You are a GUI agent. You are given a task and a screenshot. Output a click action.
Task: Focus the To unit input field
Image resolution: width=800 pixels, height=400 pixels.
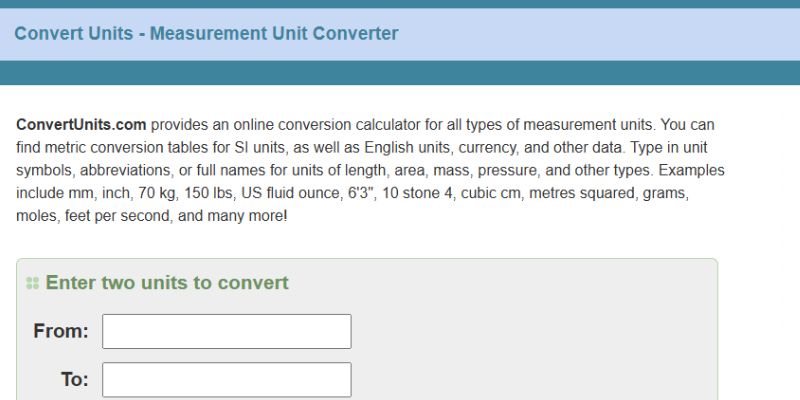(x=226, y=380)
